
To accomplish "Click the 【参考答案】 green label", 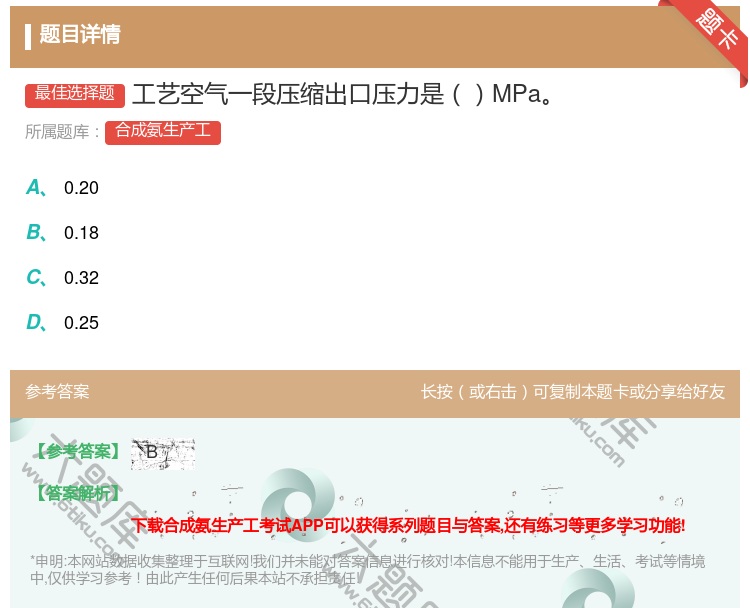I will click(x=78, y=451).
